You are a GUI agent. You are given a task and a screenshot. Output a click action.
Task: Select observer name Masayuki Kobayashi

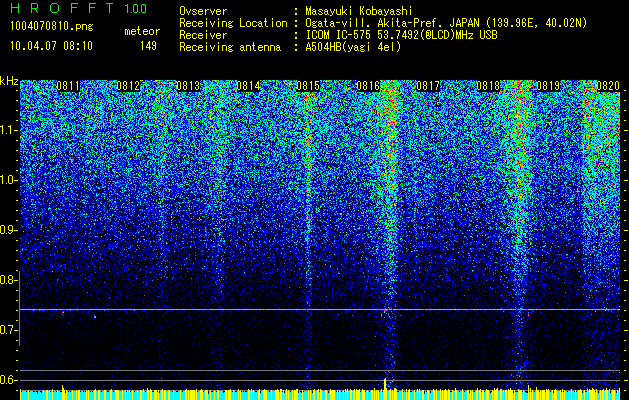(359, 11)
